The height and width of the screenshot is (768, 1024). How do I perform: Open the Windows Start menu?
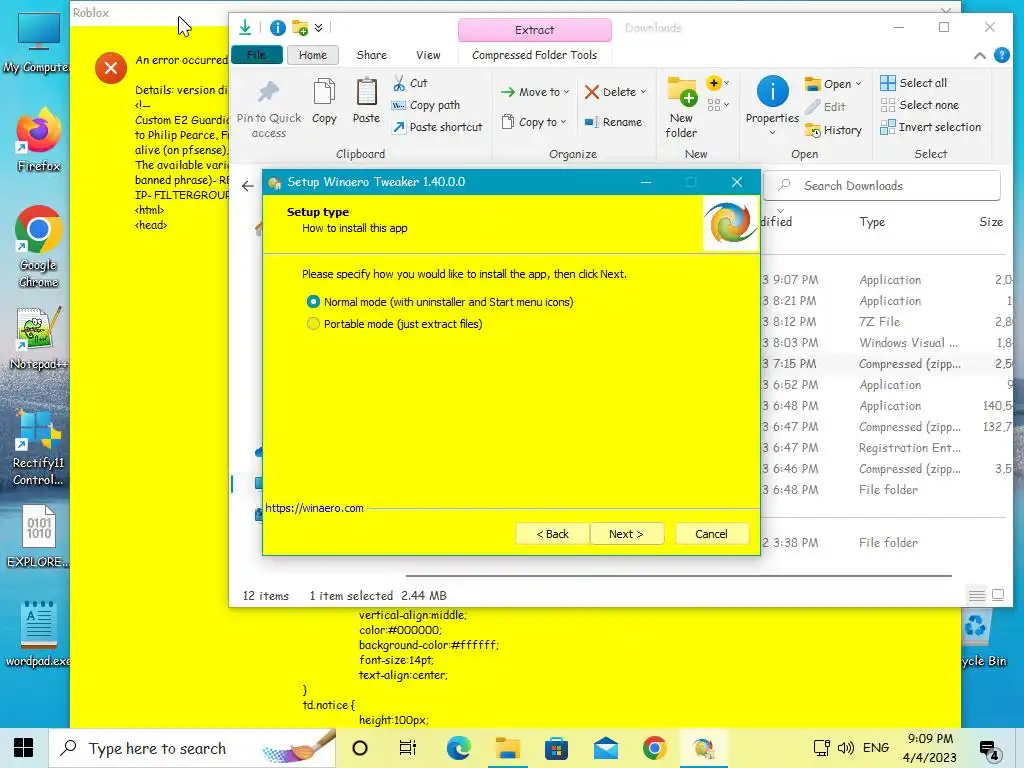click(x=24, y=748)
